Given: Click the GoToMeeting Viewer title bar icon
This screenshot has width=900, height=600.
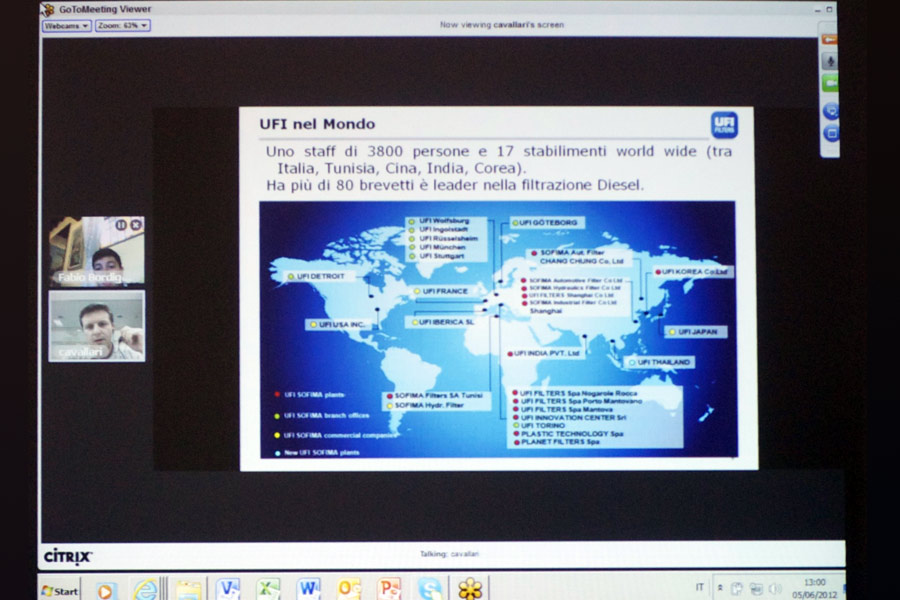Looking at the screenshot, I should point(48,9).
